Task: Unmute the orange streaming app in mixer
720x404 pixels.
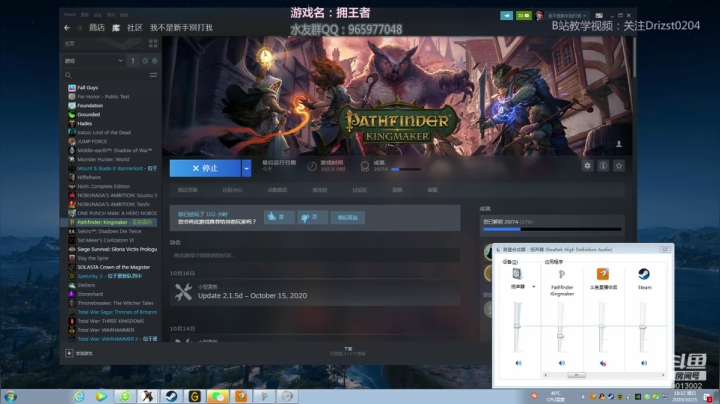Action: pyautogui.click(x=603, y=363)
